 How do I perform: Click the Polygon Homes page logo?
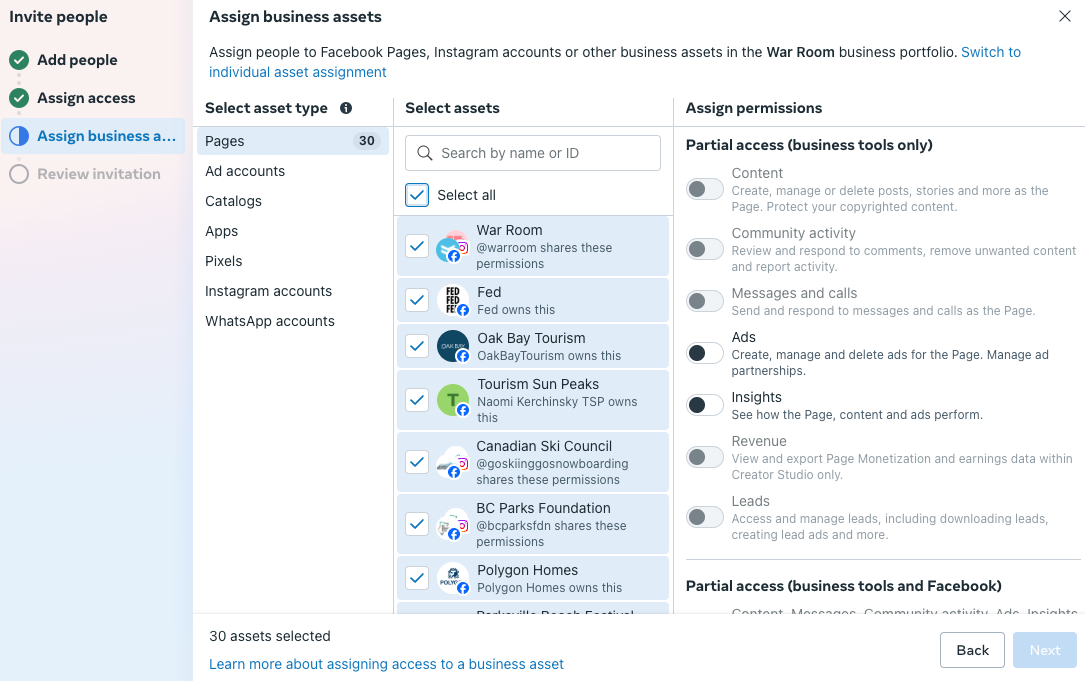(x=452, y=578)
